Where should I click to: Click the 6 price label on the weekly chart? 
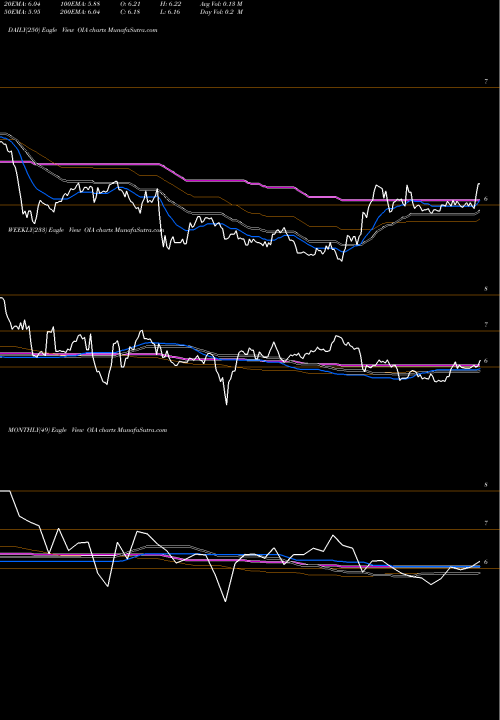click(486, 361)
